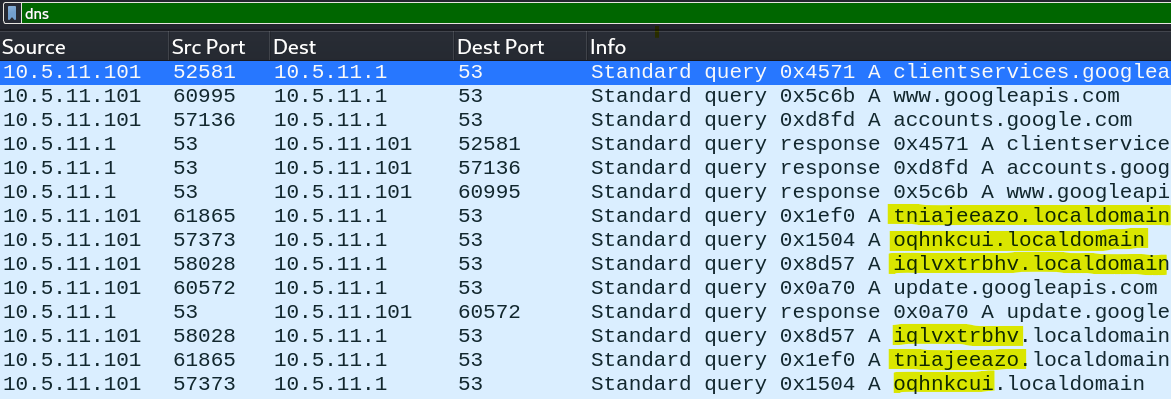Sort by the Info column header
The width and height of the screenshot is (1171, 399).
[x=878, y=47]
